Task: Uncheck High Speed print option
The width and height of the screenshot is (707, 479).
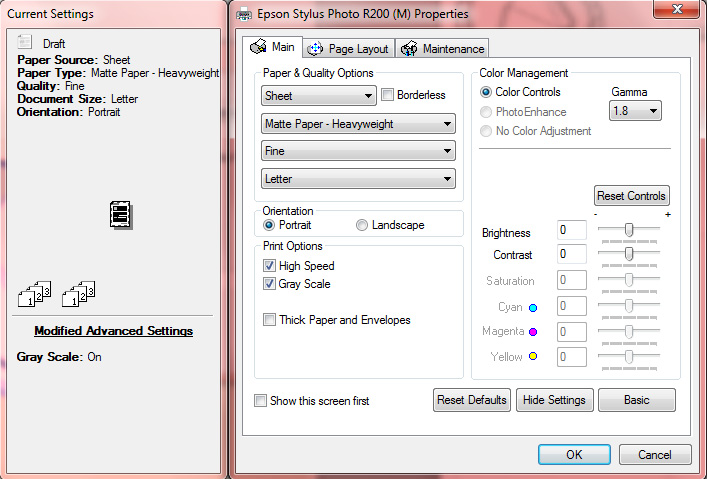Action: (269, 266)
